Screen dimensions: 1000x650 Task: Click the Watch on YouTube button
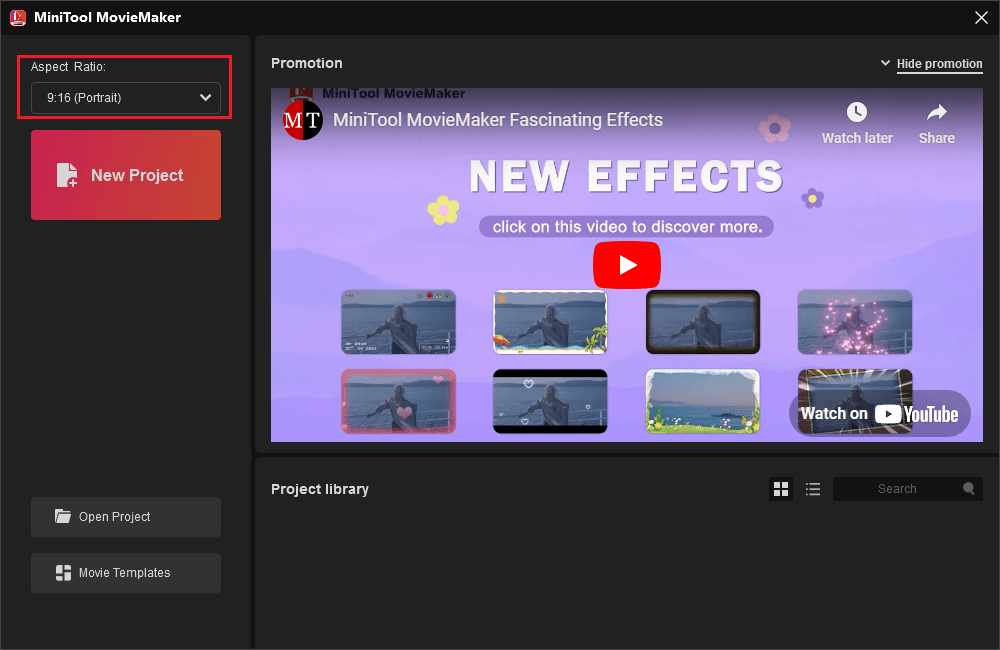click(879, 414)
